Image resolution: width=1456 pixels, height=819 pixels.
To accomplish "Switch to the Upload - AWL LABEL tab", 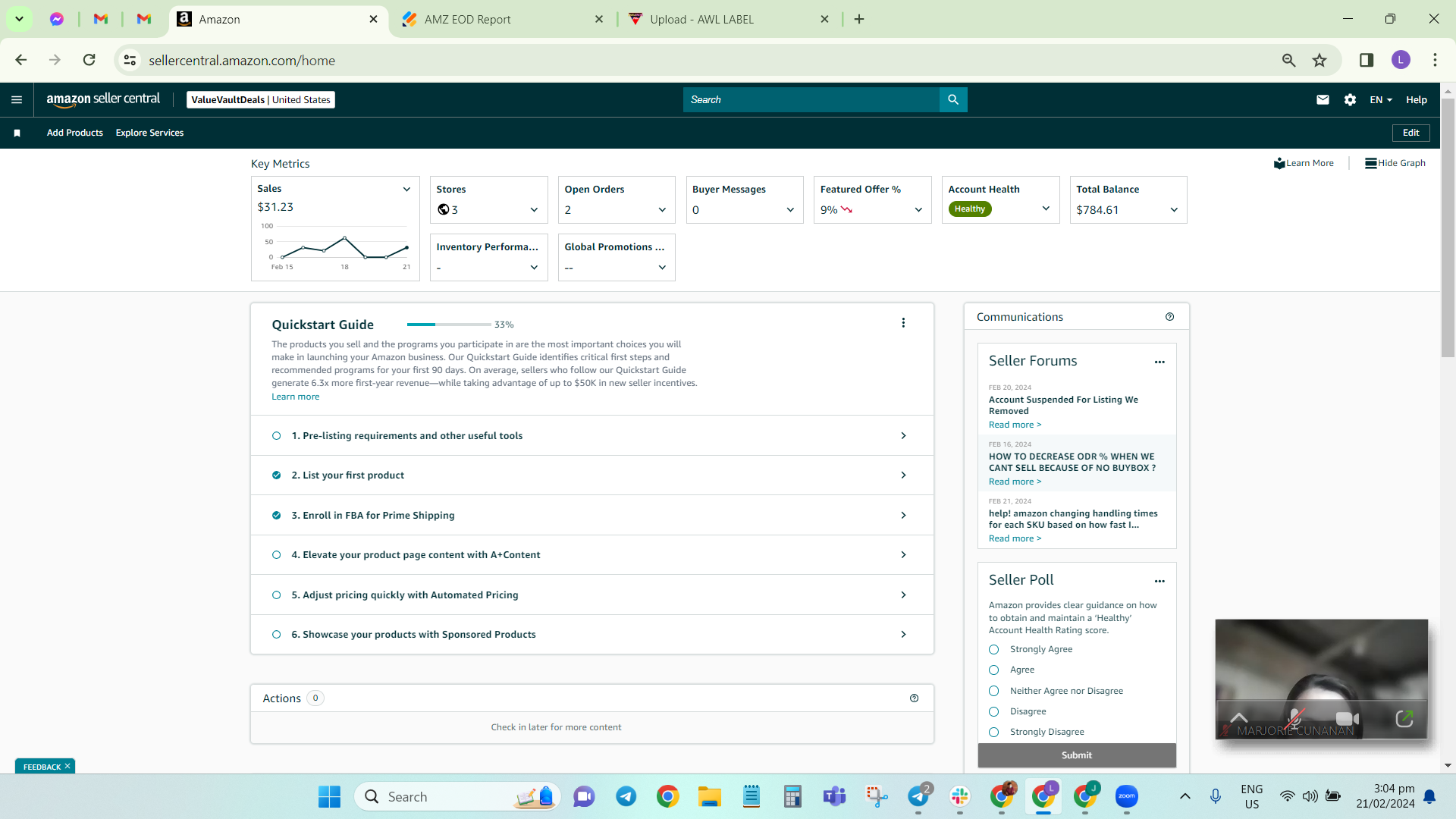I will (x=730, y=20).
